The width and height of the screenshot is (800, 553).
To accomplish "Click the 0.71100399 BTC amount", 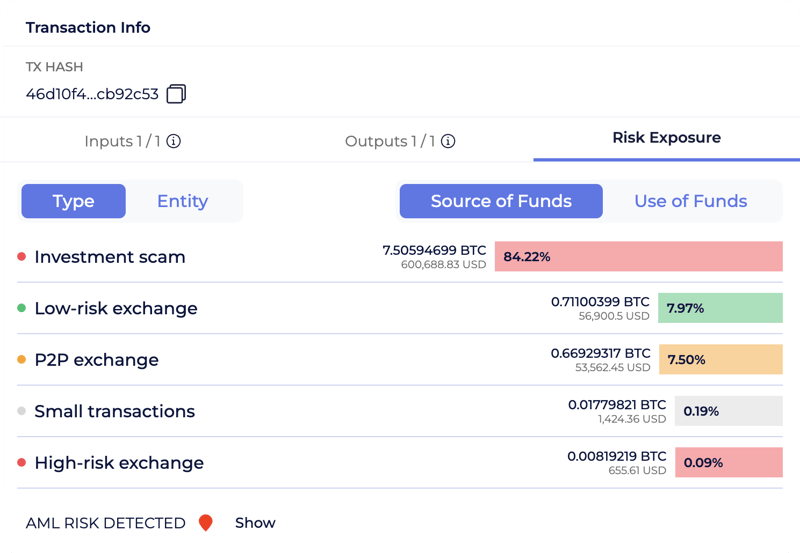I will (600, 302).
